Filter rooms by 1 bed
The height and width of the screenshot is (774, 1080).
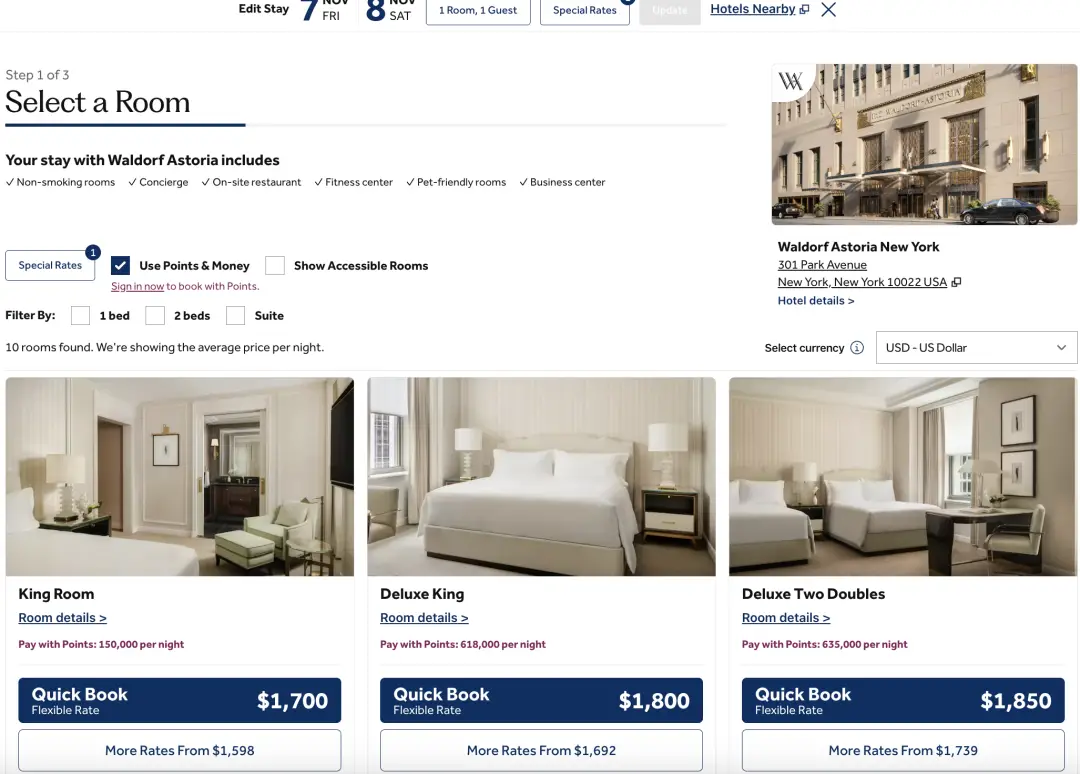(x=81, y=315)
